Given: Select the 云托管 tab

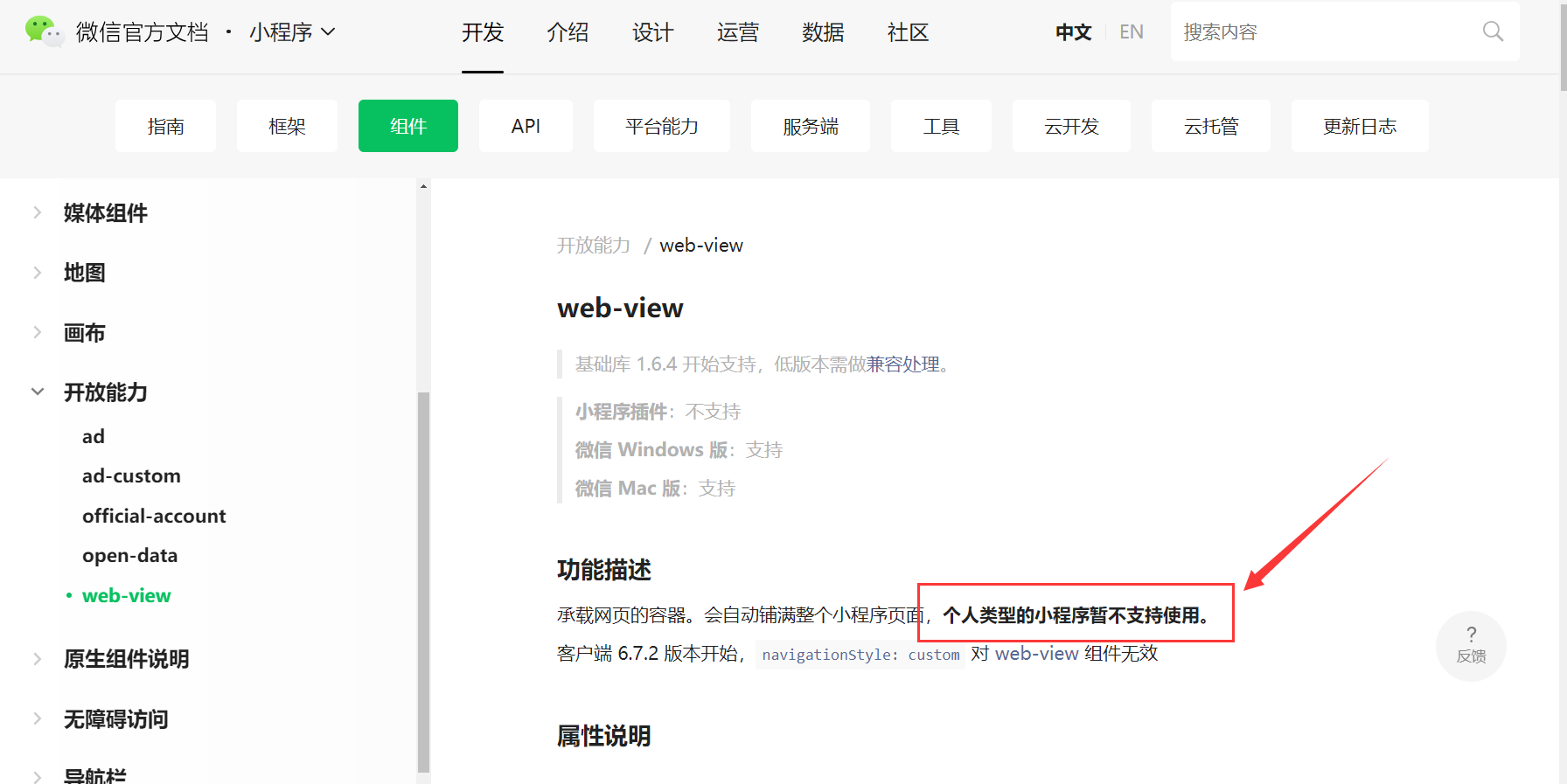Looking at the screenshot, I should tap(1211, 126).
